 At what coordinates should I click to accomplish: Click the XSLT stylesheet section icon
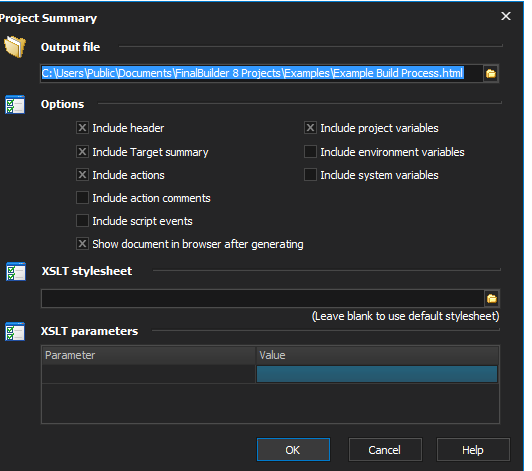[16, 271]
